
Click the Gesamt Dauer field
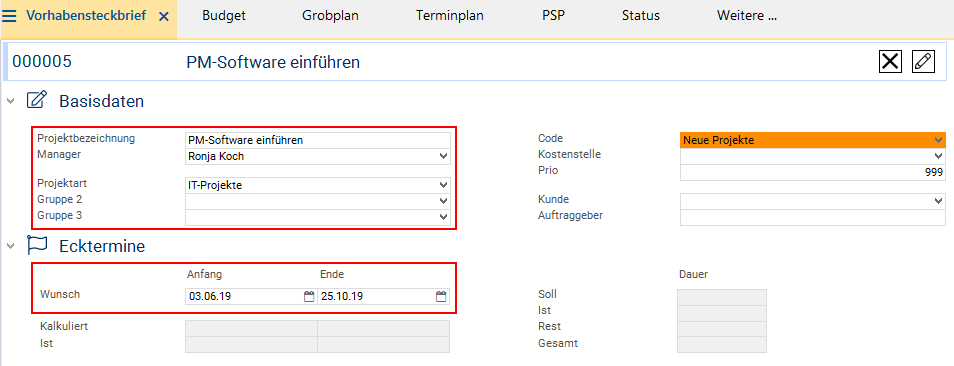(x=722, y=345)
